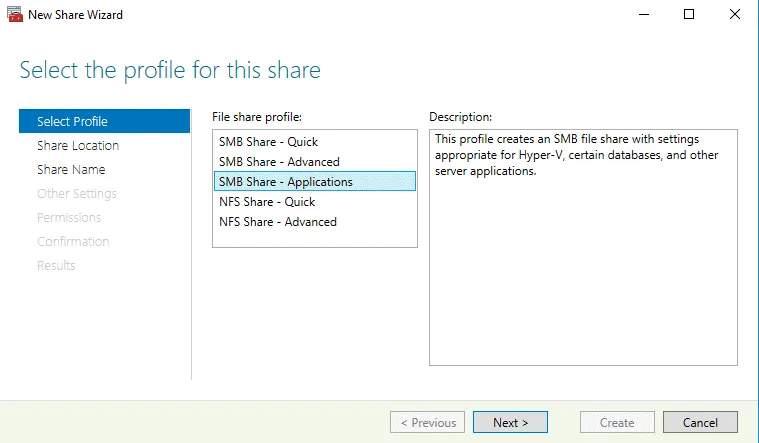The height and width of the screenshot is (443, 759).
Task: Cancel the New Share Wizard
Action: pyautogui.click(x=700, y=423)
